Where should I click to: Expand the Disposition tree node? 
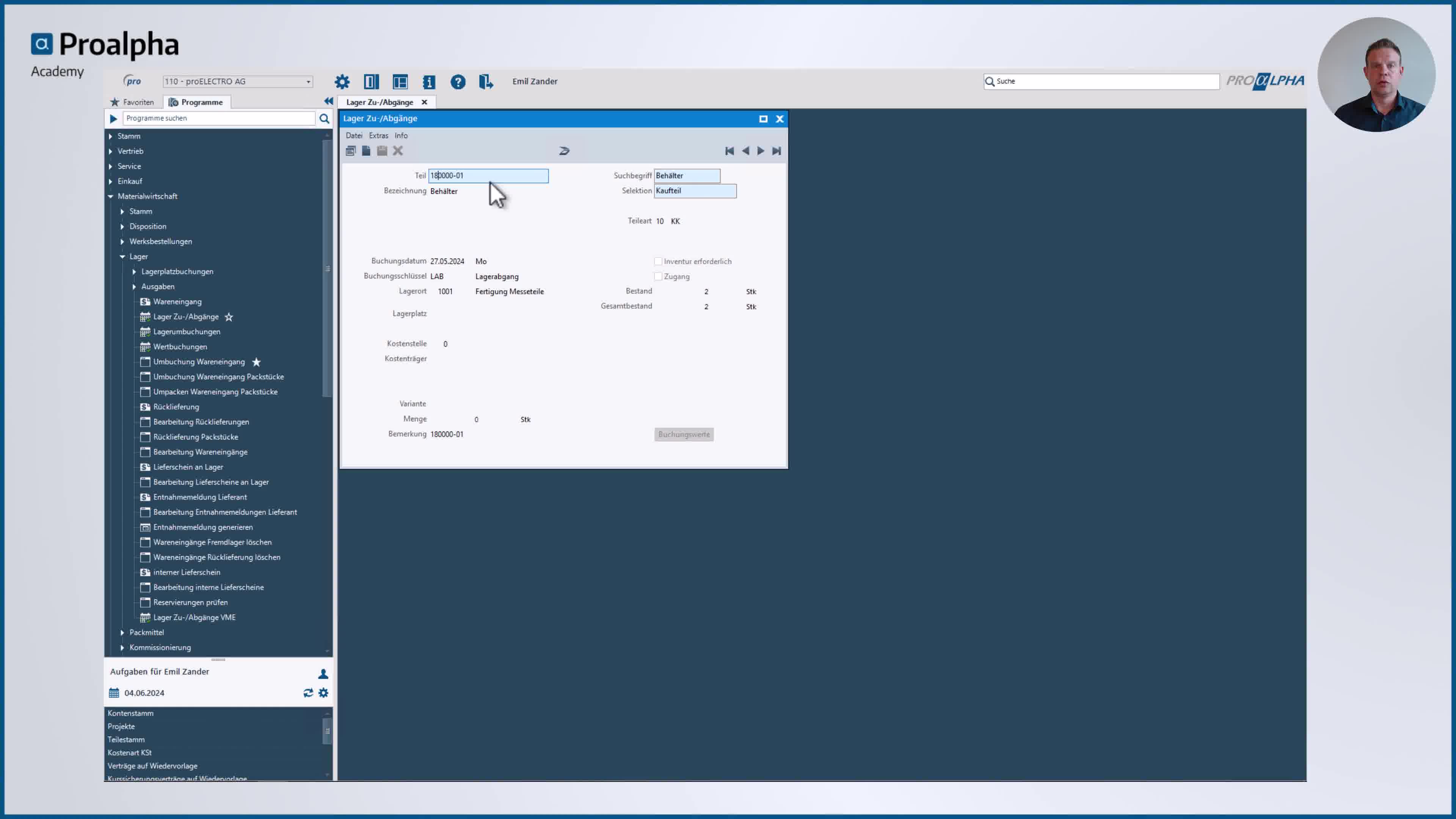122,227
